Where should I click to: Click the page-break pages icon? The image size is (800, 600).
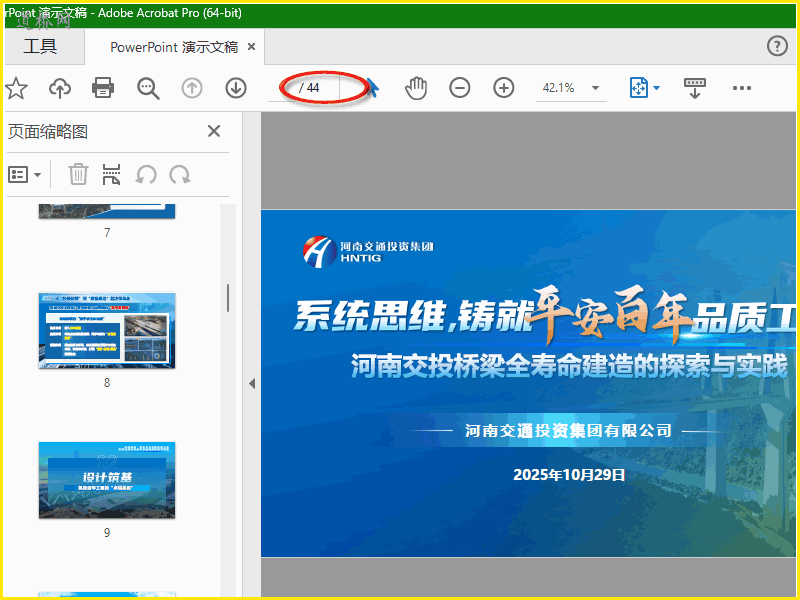pyautogui.click(x=112, y=174)
